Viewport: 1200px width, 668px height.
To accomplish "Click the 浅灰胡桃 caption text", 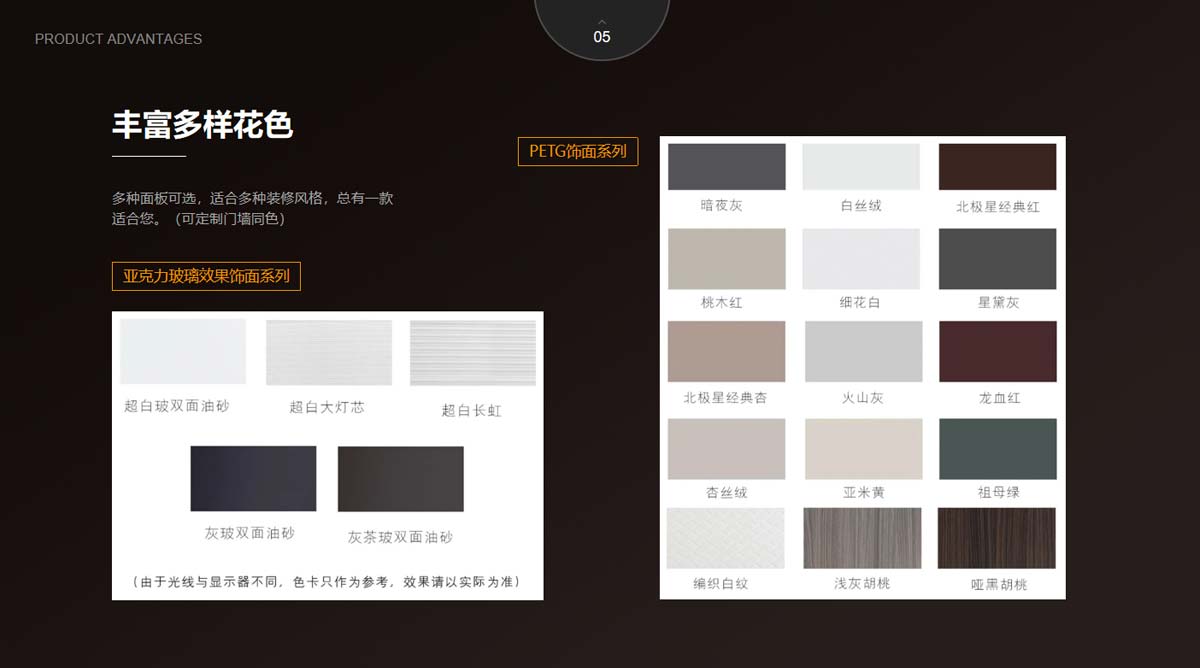I will coord(862,583).
